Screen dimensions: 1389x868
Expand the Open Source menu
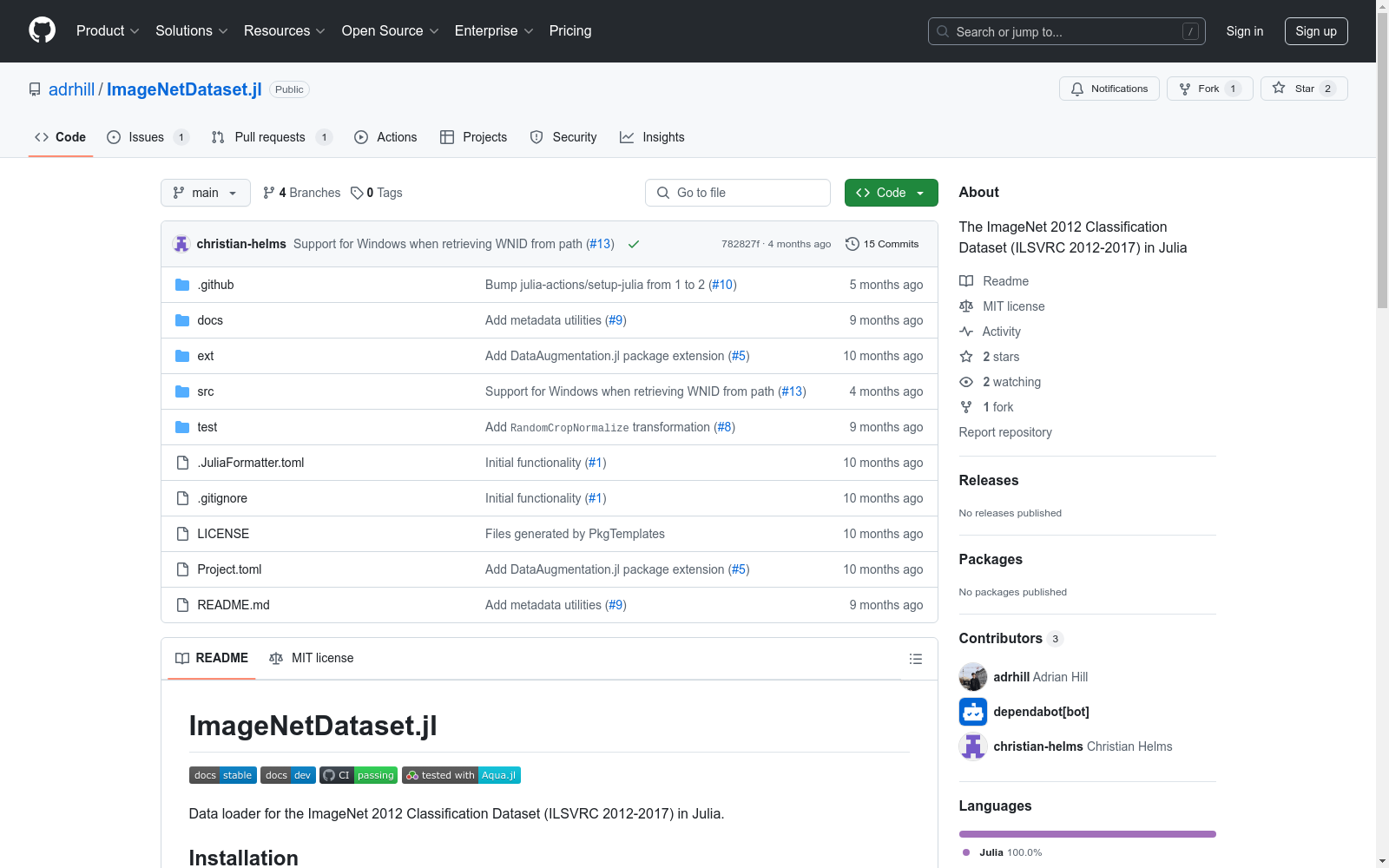390,31
